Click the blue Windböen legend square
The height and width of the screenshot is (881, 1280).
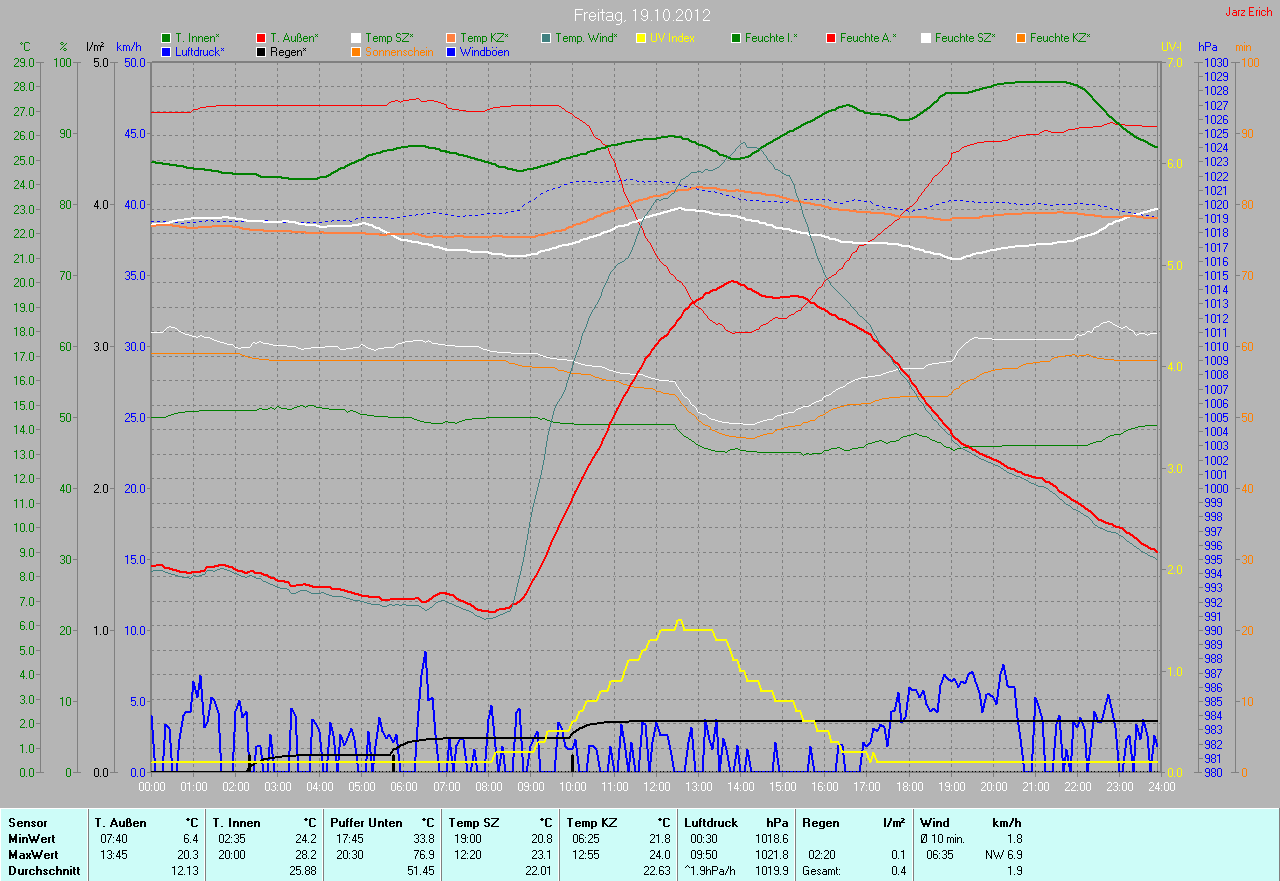click(451, 51)
